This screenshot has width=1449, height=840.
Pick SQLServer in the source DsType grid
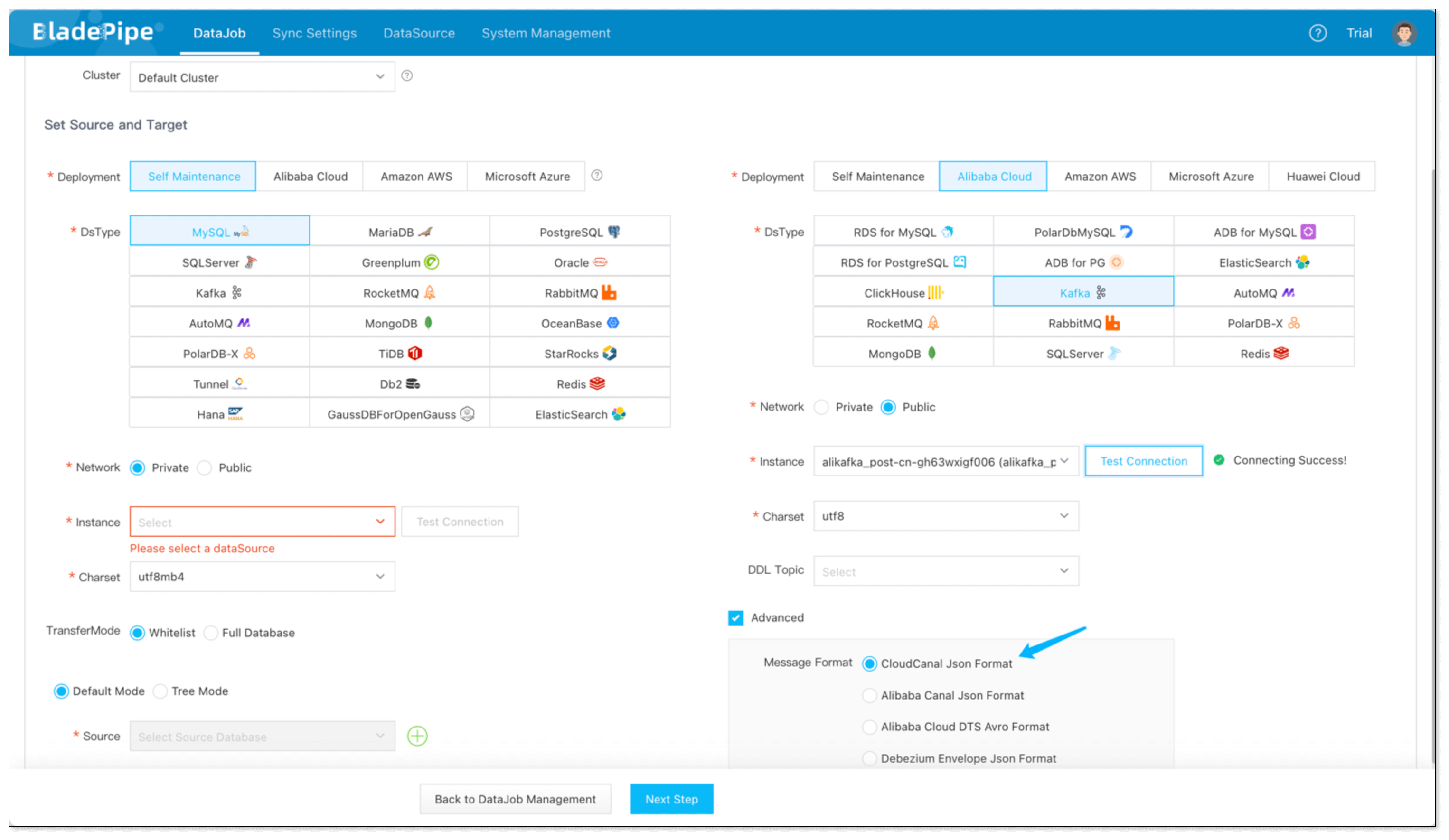220,262
